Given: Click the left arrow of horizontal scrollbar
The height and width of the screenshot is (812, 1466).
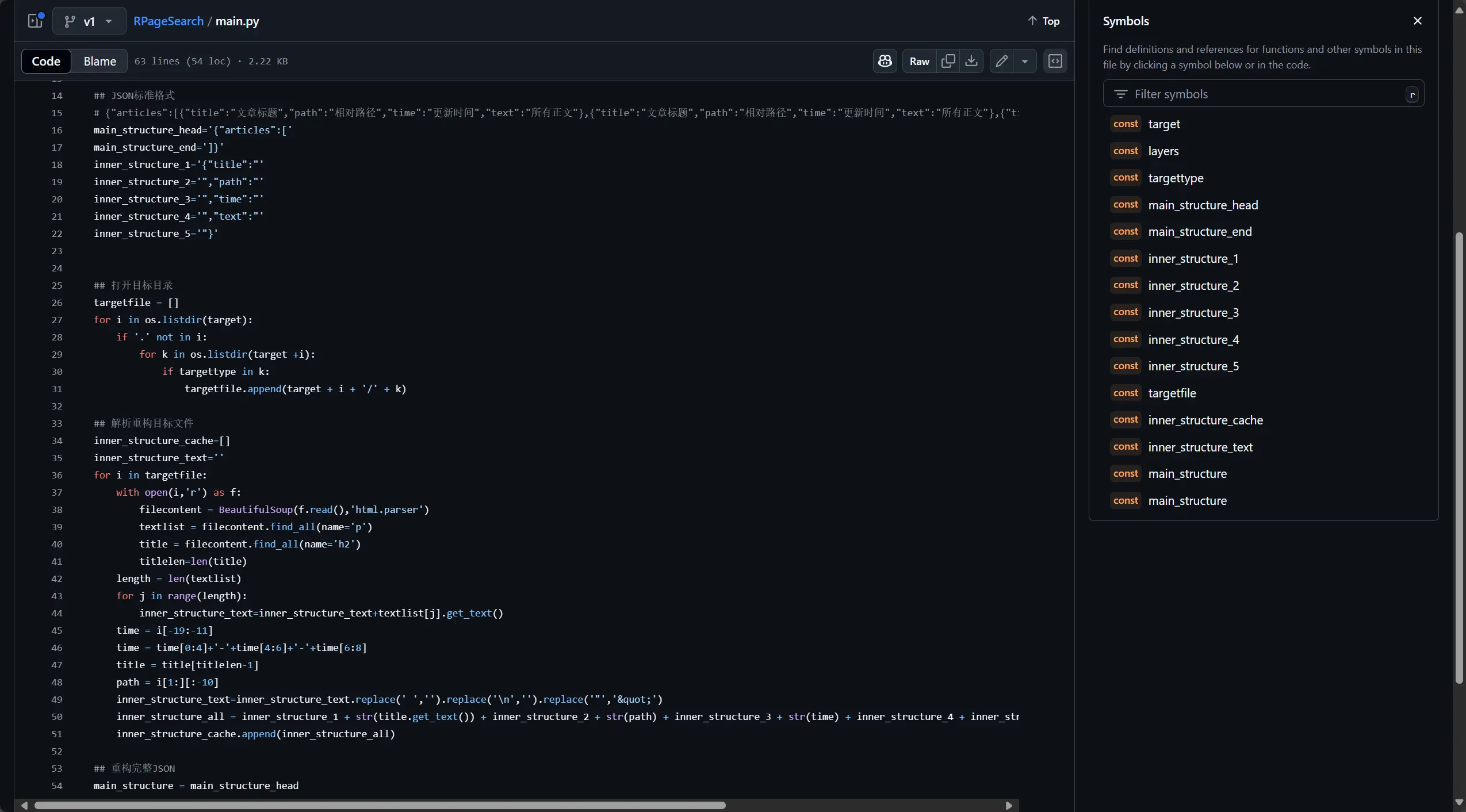Looking at the screenshot, I should (x=24, y=805).
